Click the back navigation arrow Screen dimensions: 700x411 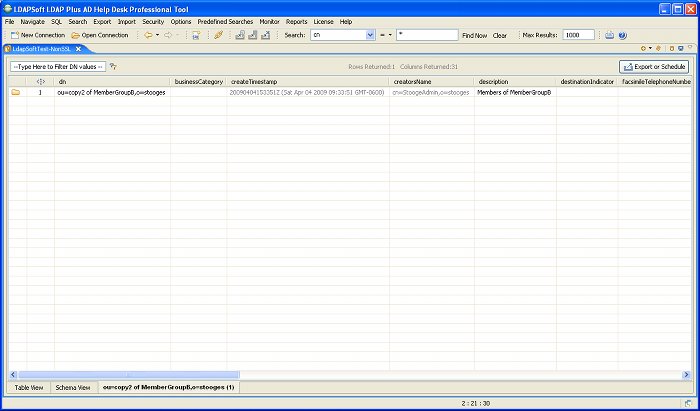tap(148, 35)
